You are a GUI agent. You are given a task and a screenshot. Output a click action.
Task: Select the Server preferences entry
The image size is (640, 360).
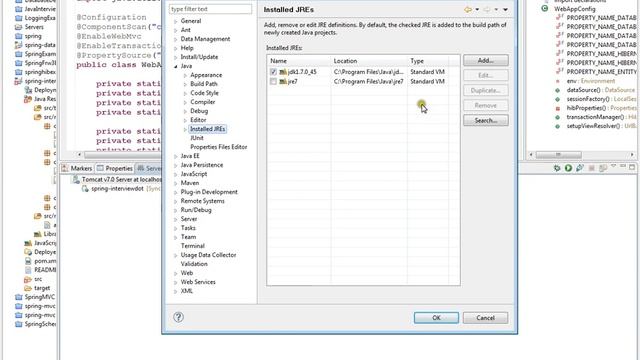[x=189, y=219]
